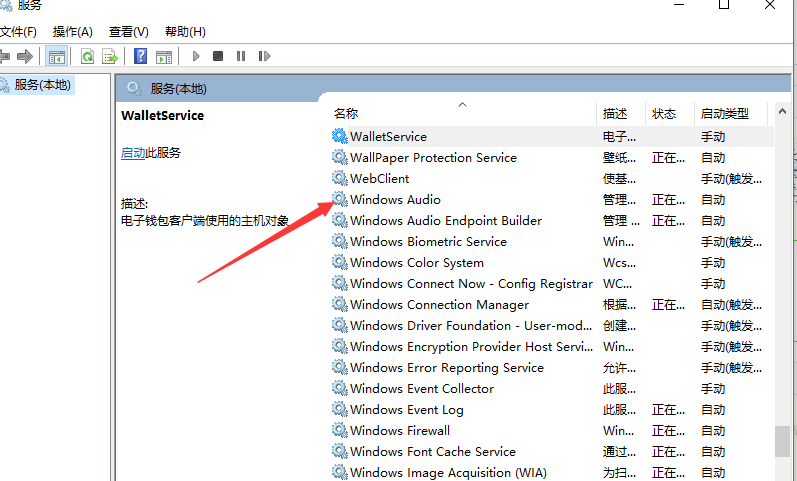Select the WebClient service
This screenshot has height=481, width=797.
pos(552,178)
